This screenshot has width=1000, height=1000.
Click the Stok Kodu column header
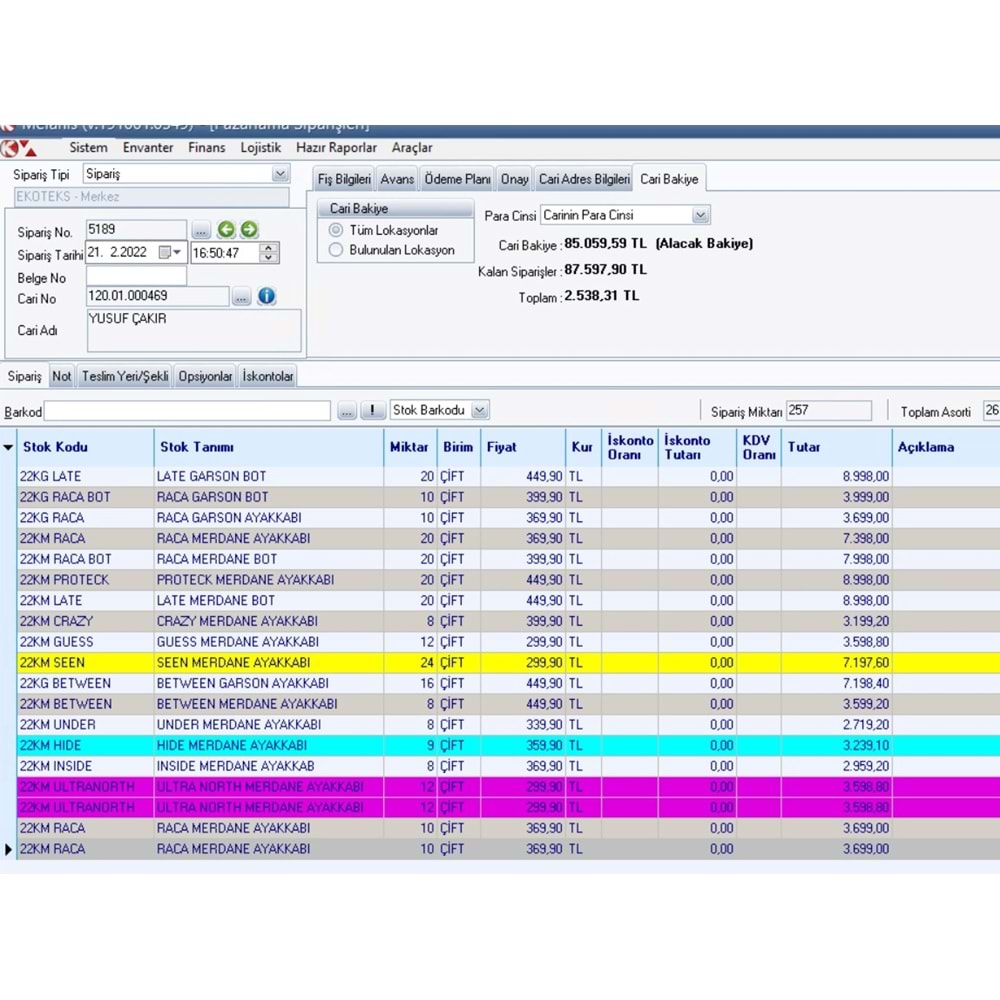(85, 448)
